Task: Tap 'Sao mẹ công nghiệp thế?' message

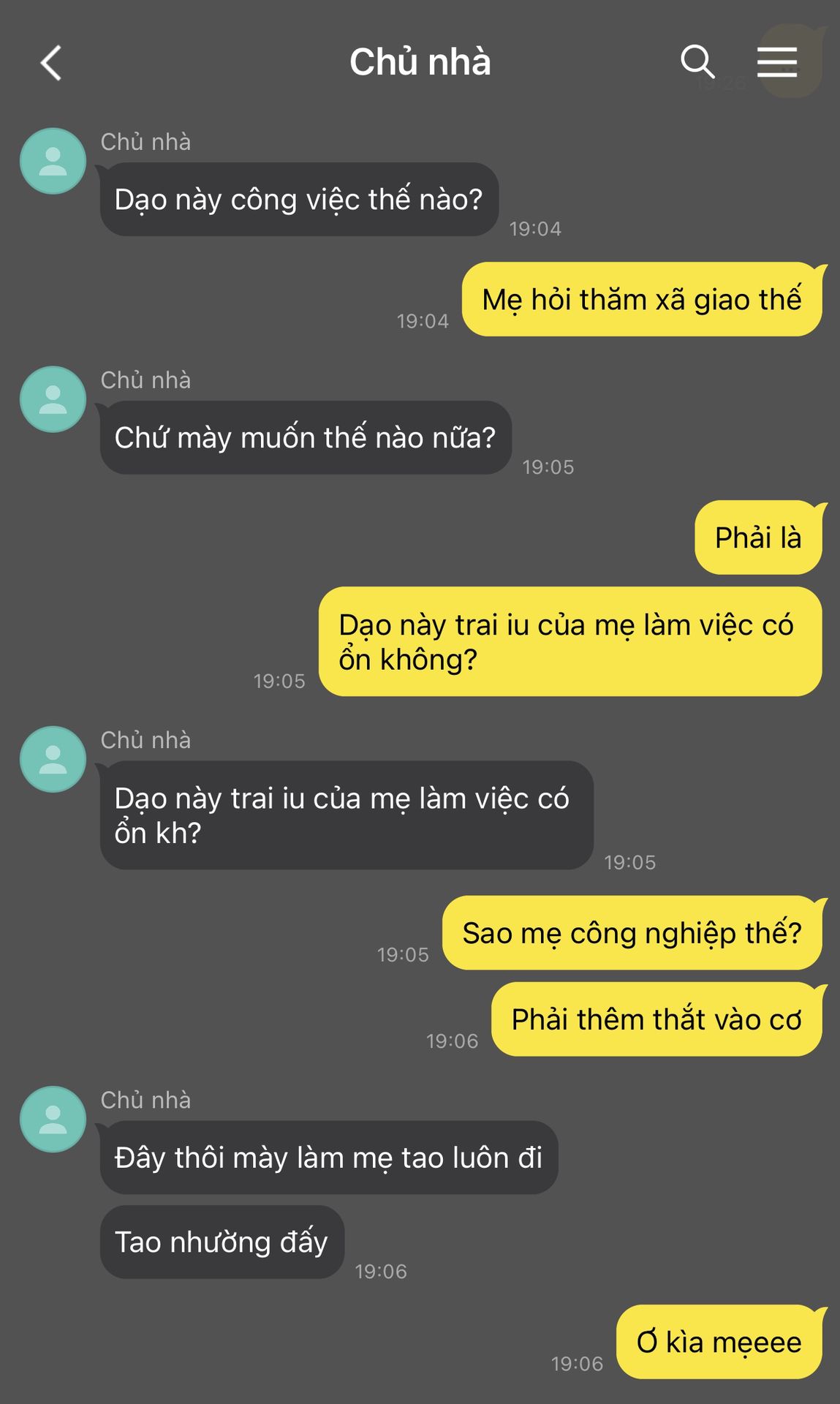Action: [x=632, y=933]
